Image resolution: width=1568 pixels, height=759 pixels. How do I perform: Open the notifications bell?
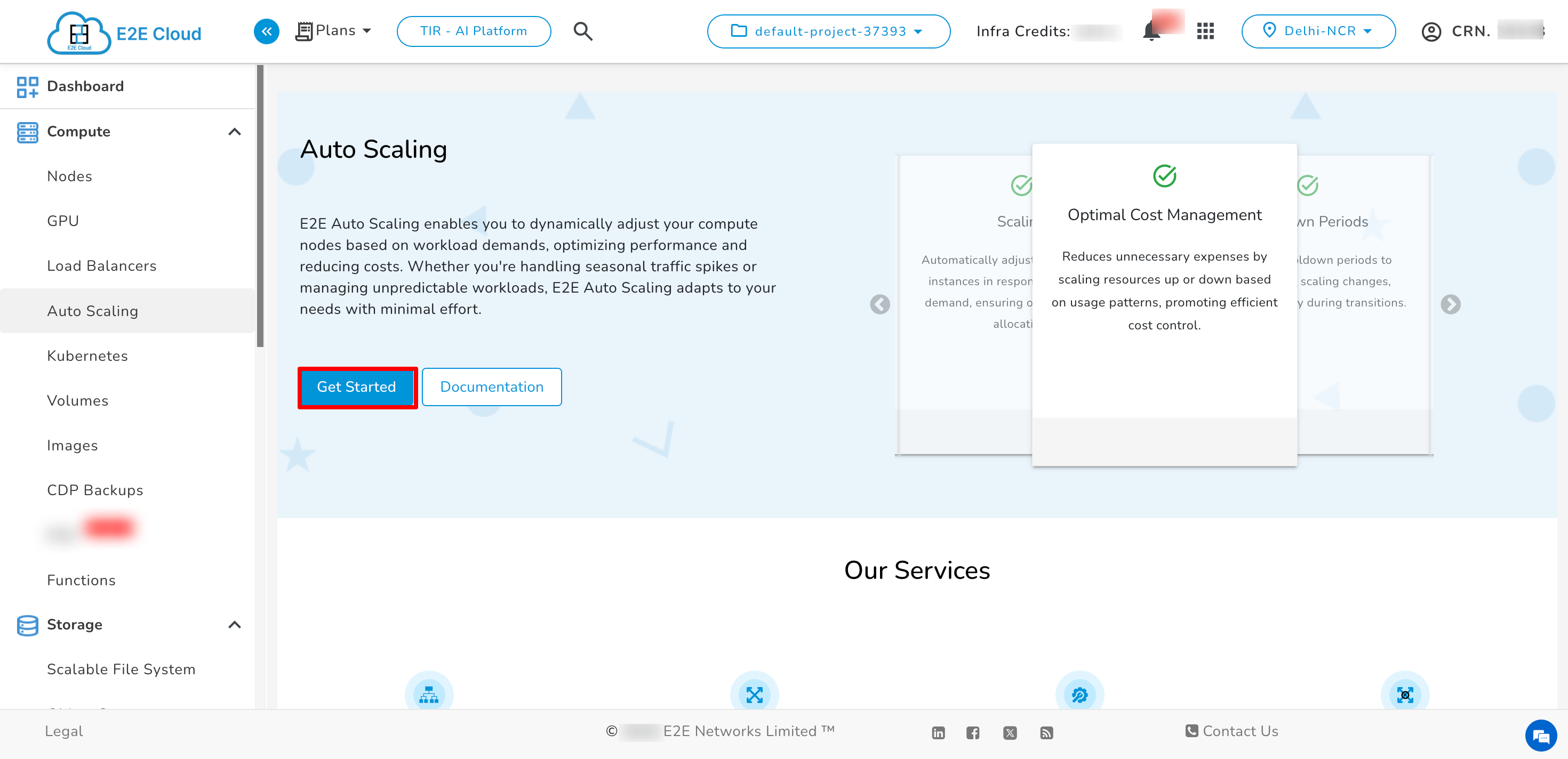click(1150, 31)
